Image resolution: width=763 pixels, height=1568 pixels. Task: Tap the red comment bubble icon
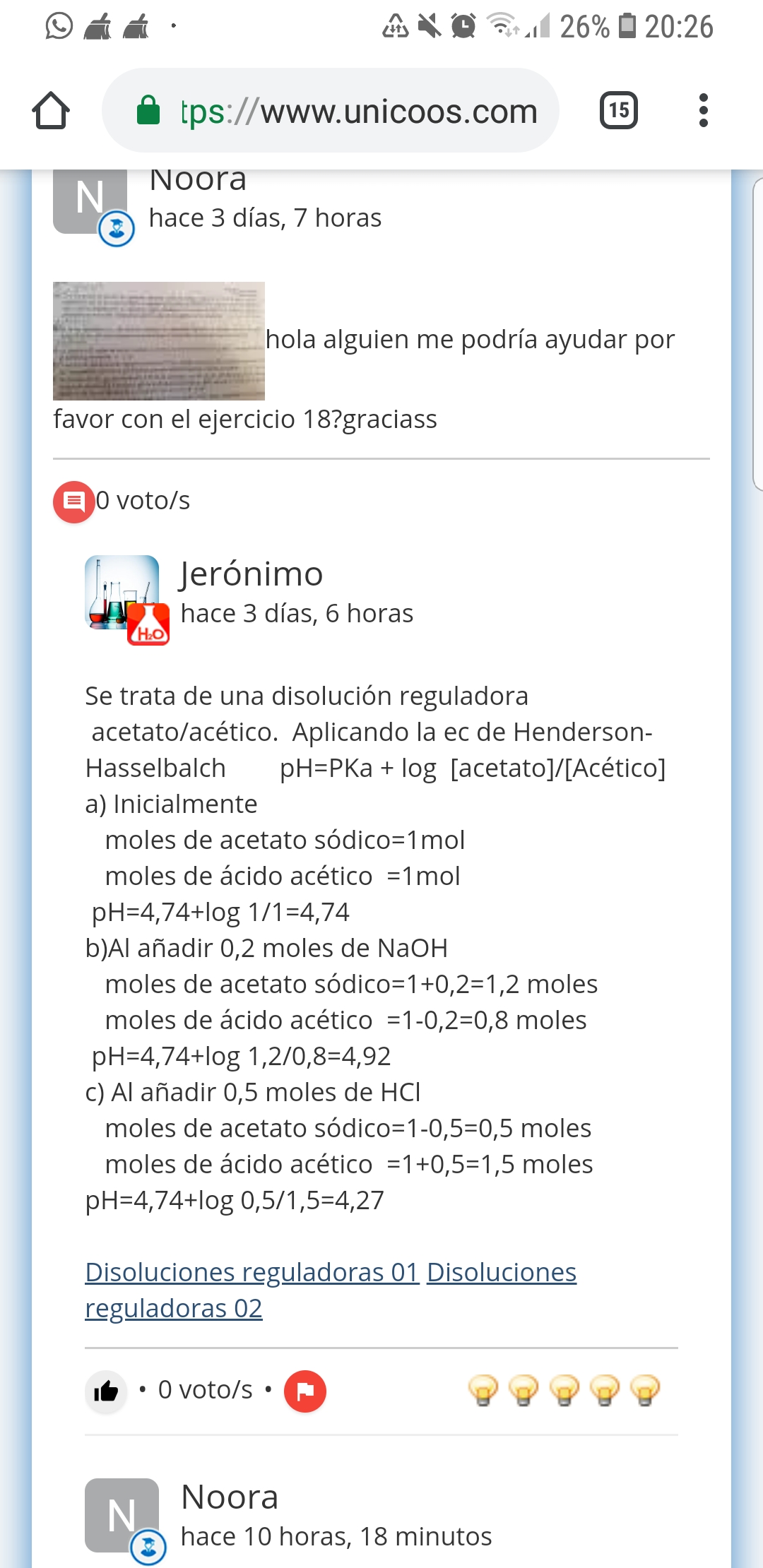[73, 501]
